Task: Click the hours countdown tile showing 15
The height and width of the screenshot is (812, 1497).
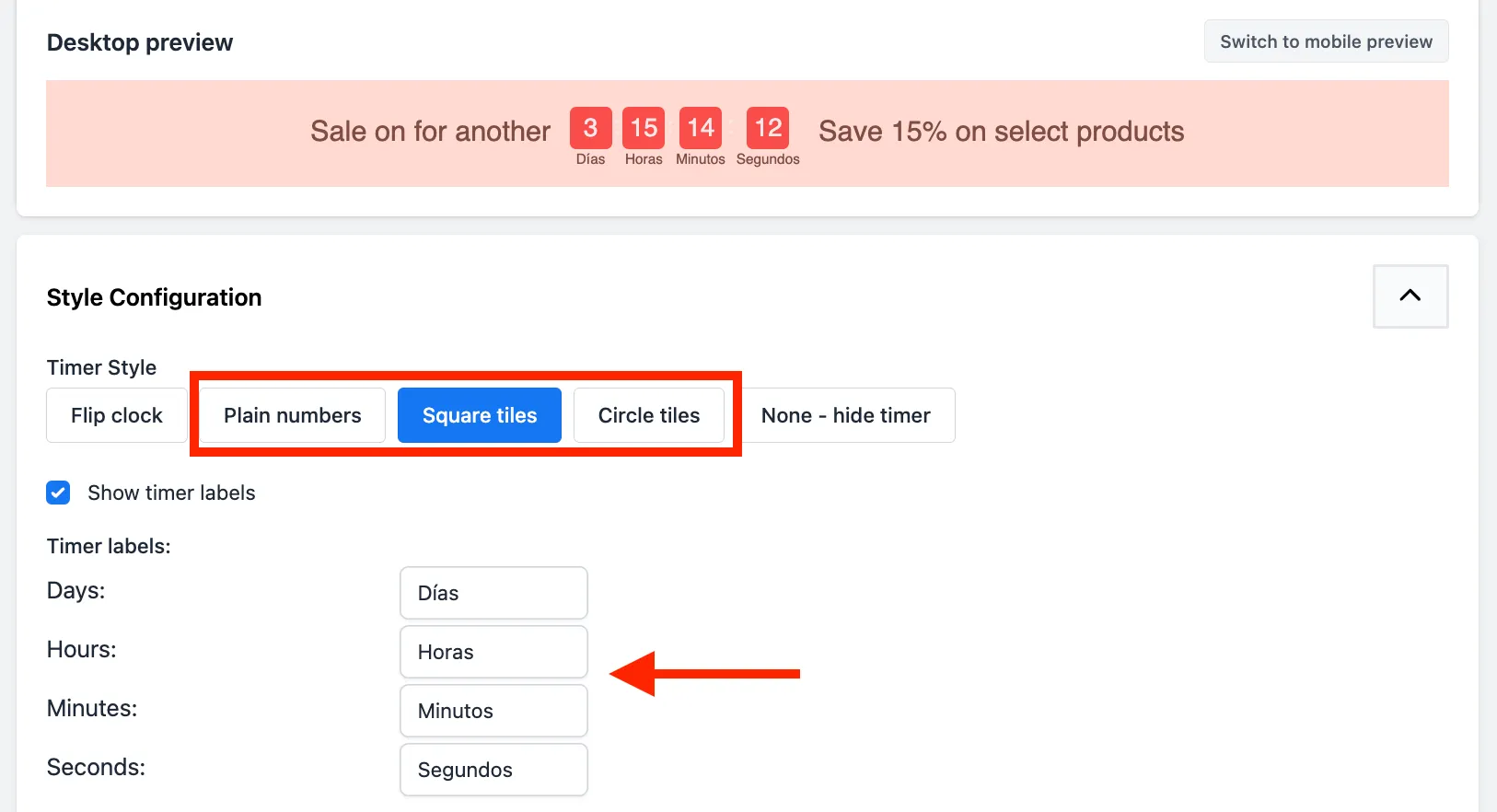Action: click(644, 127)
